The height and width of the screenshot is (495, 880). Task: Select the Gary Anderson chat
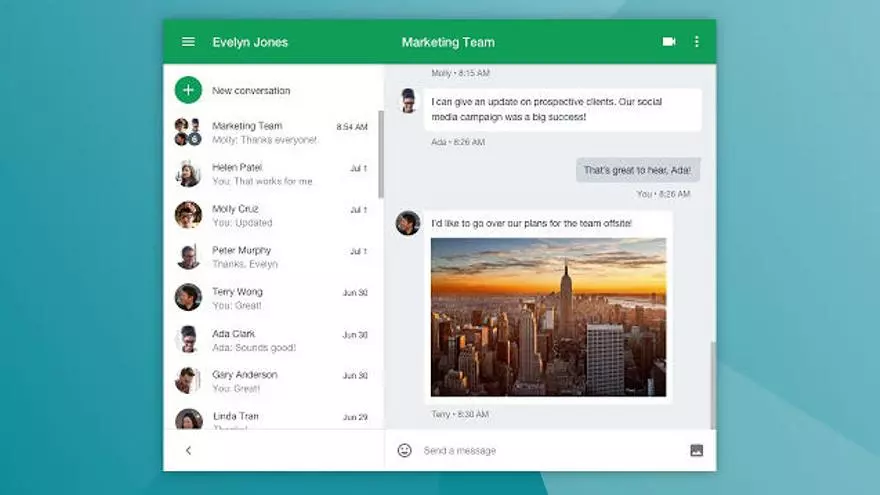(x=270, y=381)
